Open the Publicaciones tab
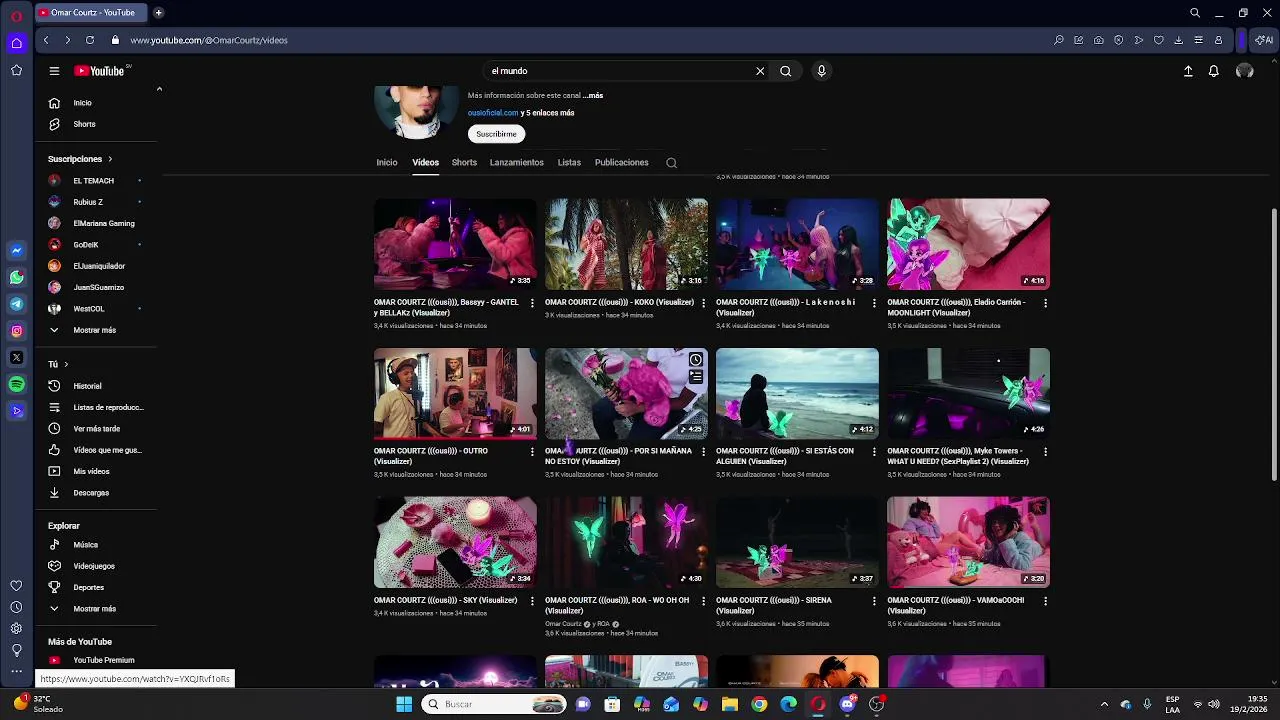Image resolution: width=1280 pixels, height=720 pixels. click(622, 162)
